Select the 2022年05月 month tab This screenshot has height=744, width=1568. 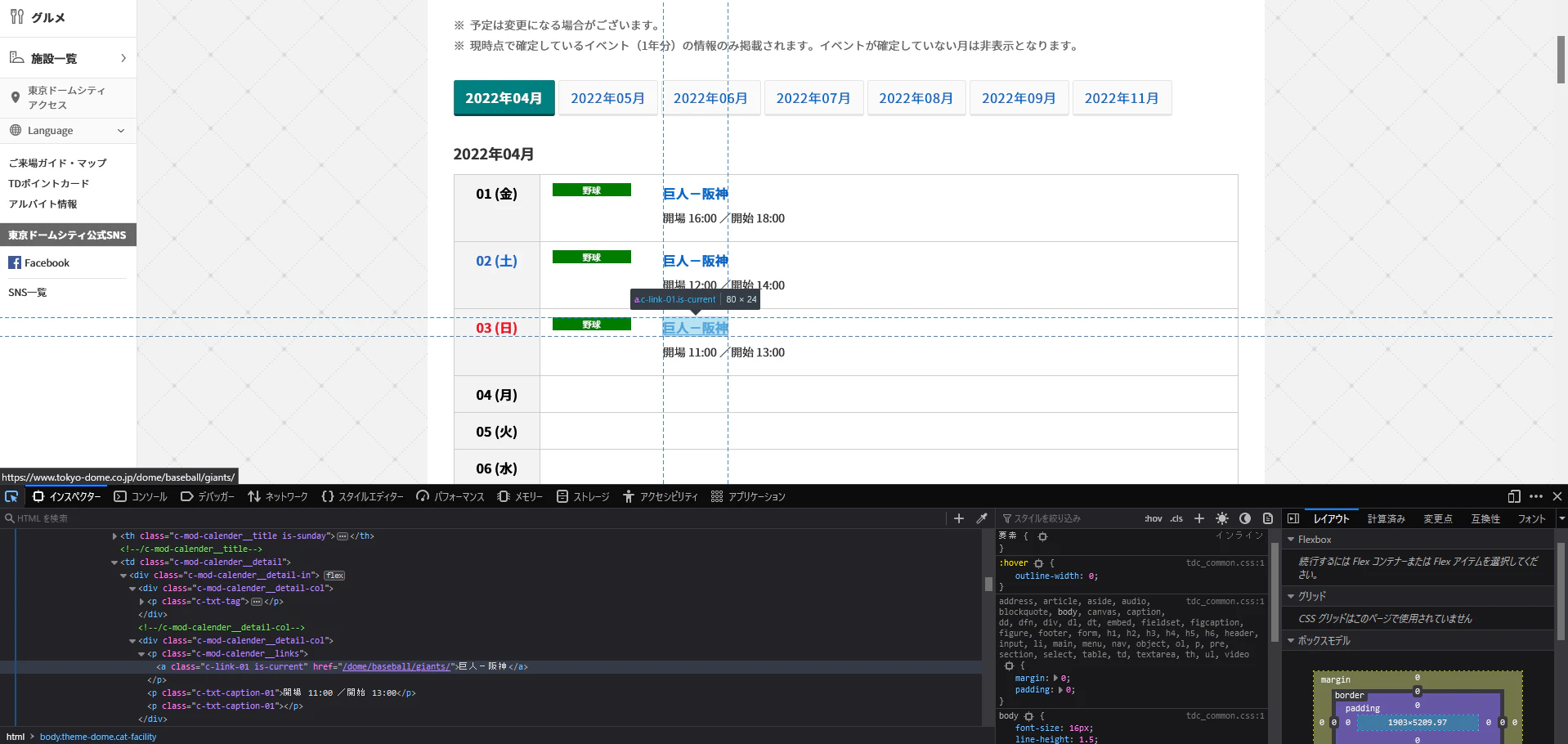tap(607, 98)
